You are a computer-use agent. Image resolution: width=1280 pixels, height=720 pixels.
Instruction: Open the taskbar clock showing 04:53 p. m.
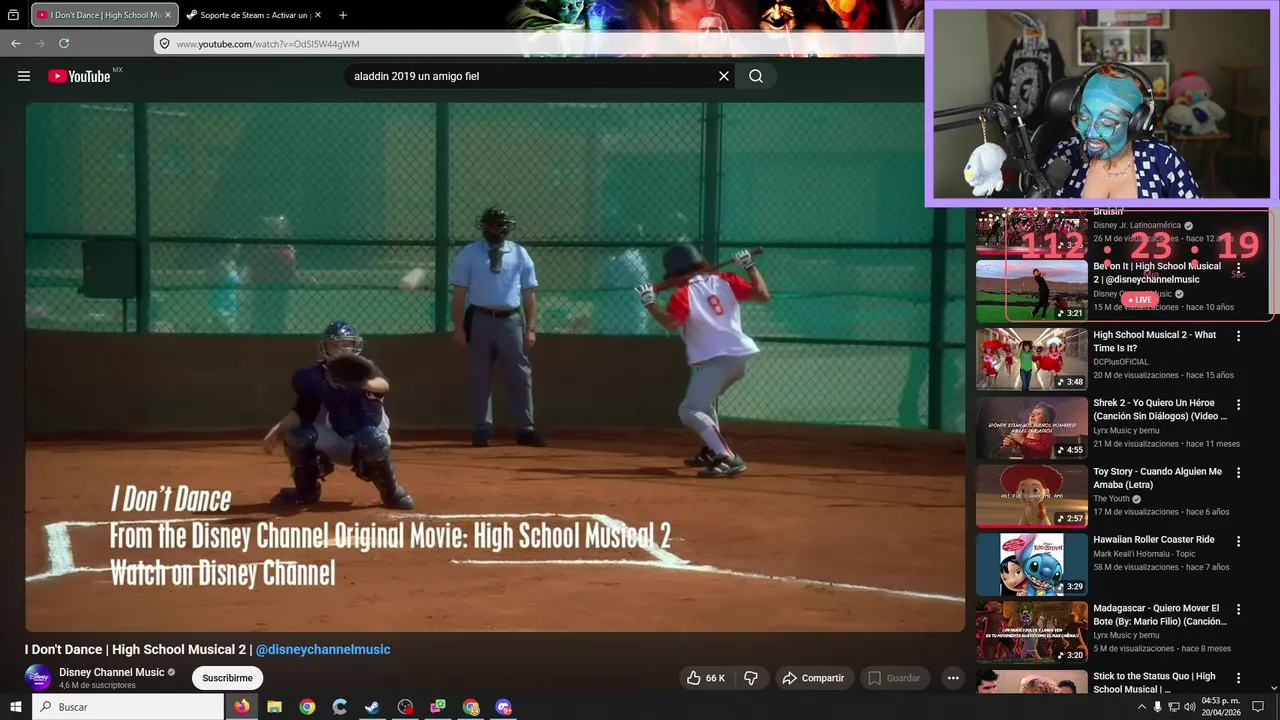click(x=1220, y=707)
